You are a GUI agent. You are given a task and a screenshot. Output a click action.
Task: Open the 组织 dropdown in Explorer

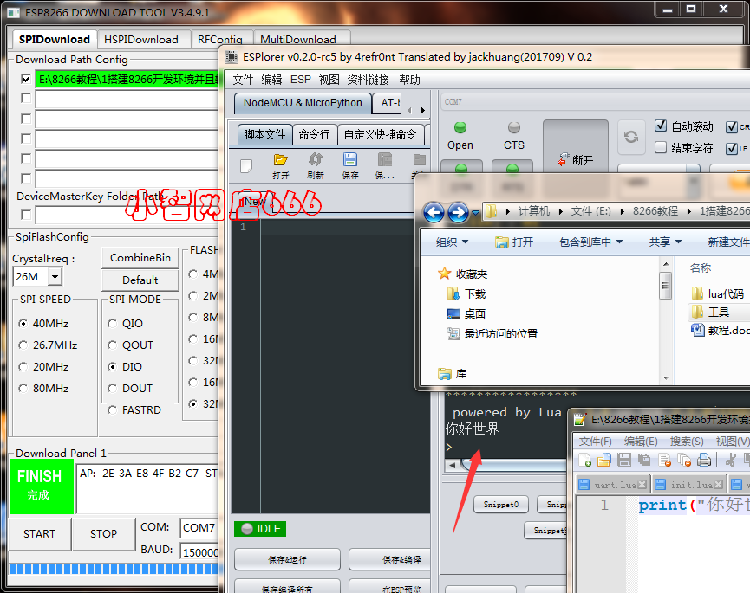point(452,242)
